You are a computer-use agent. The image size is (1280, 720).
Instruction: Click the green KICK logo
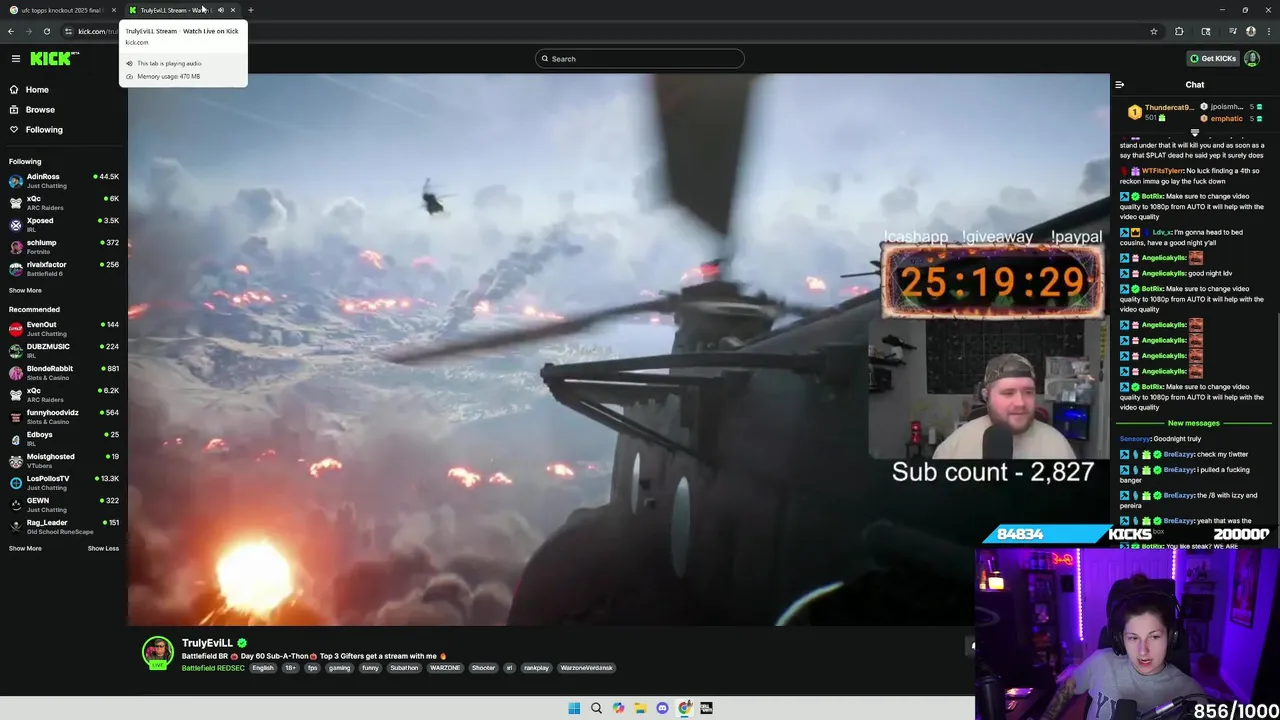click(53, 59)
